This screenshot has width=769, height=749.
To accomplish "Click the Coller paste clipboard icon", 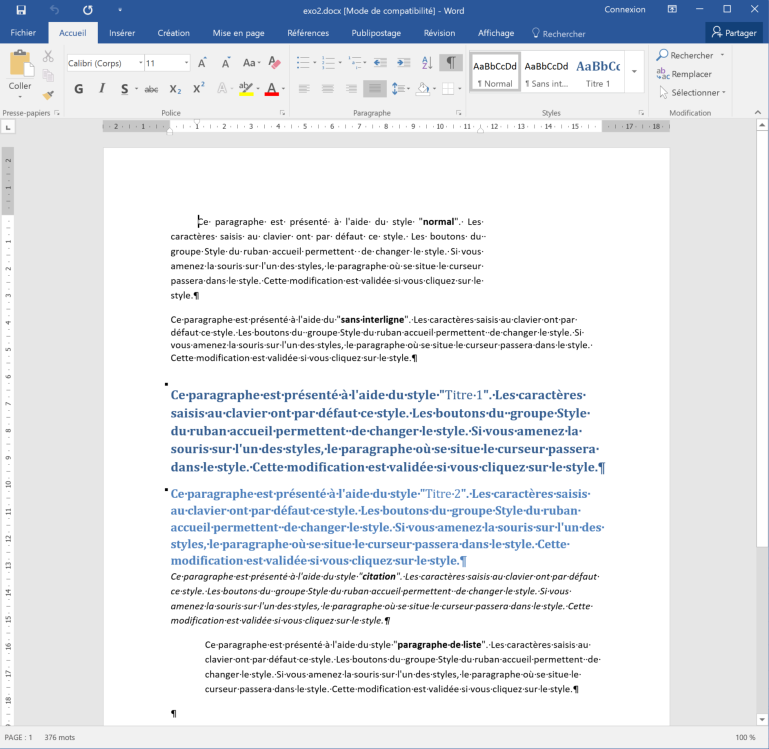I will point(21,64).
